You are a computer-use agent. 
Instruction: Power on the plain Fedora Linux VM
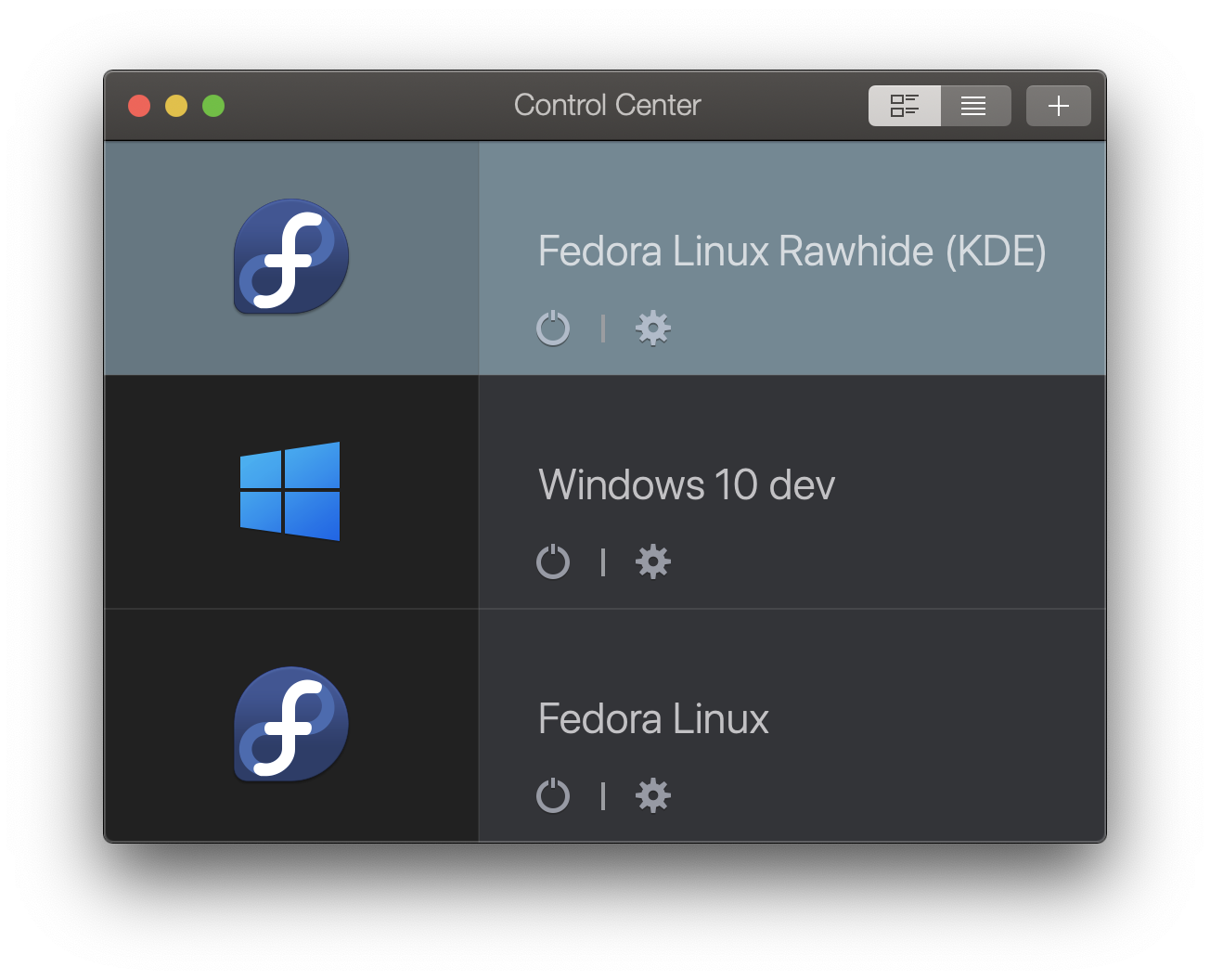[553, 796]
